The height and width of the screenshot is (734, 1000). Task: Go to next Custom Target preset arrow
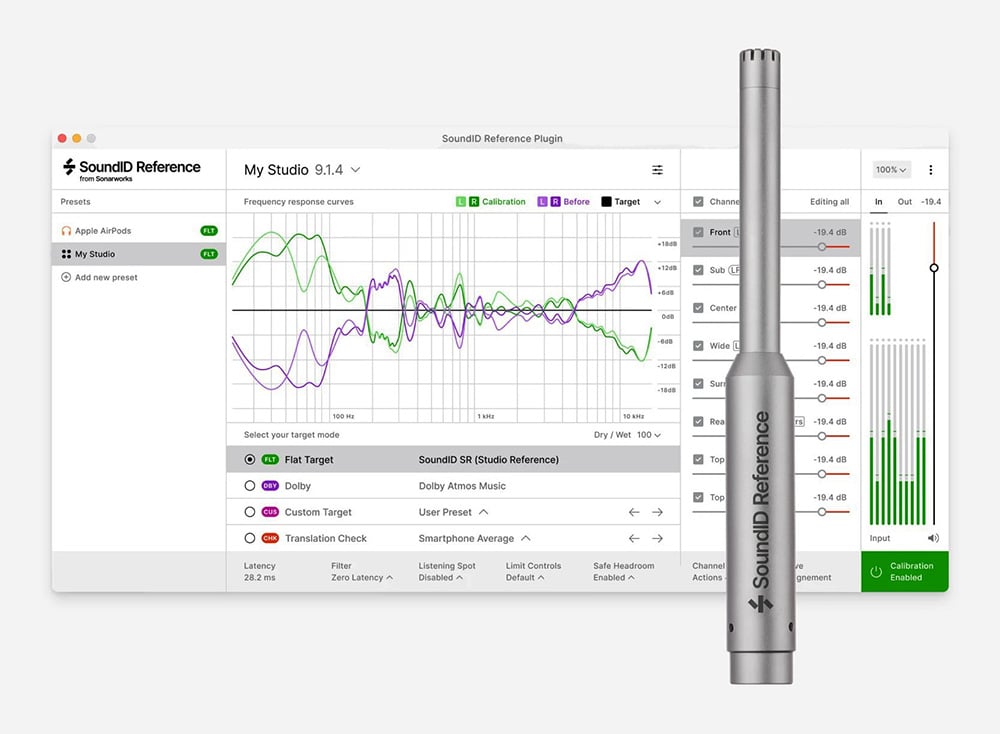[658, 512]
